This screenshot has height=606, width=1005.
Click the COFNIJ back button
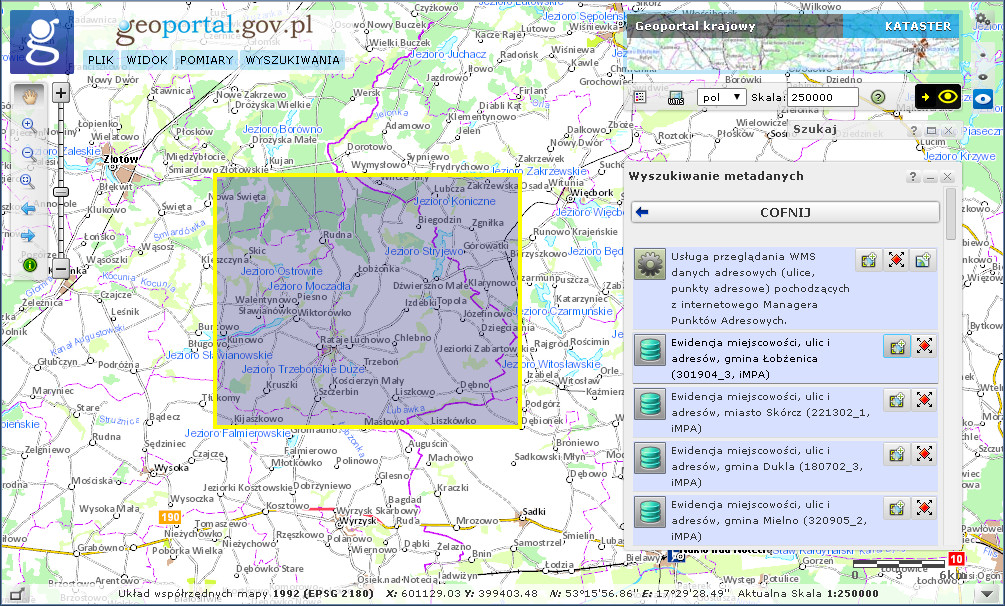[x=785, y=212]
